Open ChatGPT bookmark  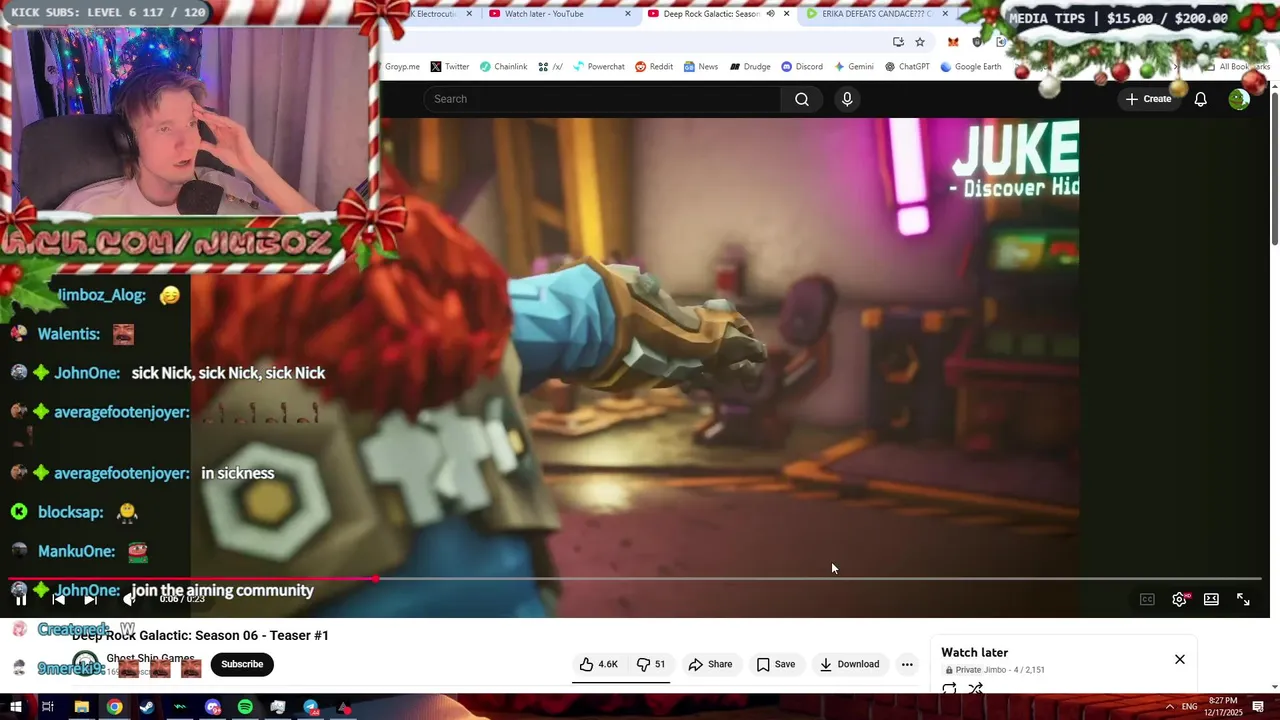907,67
